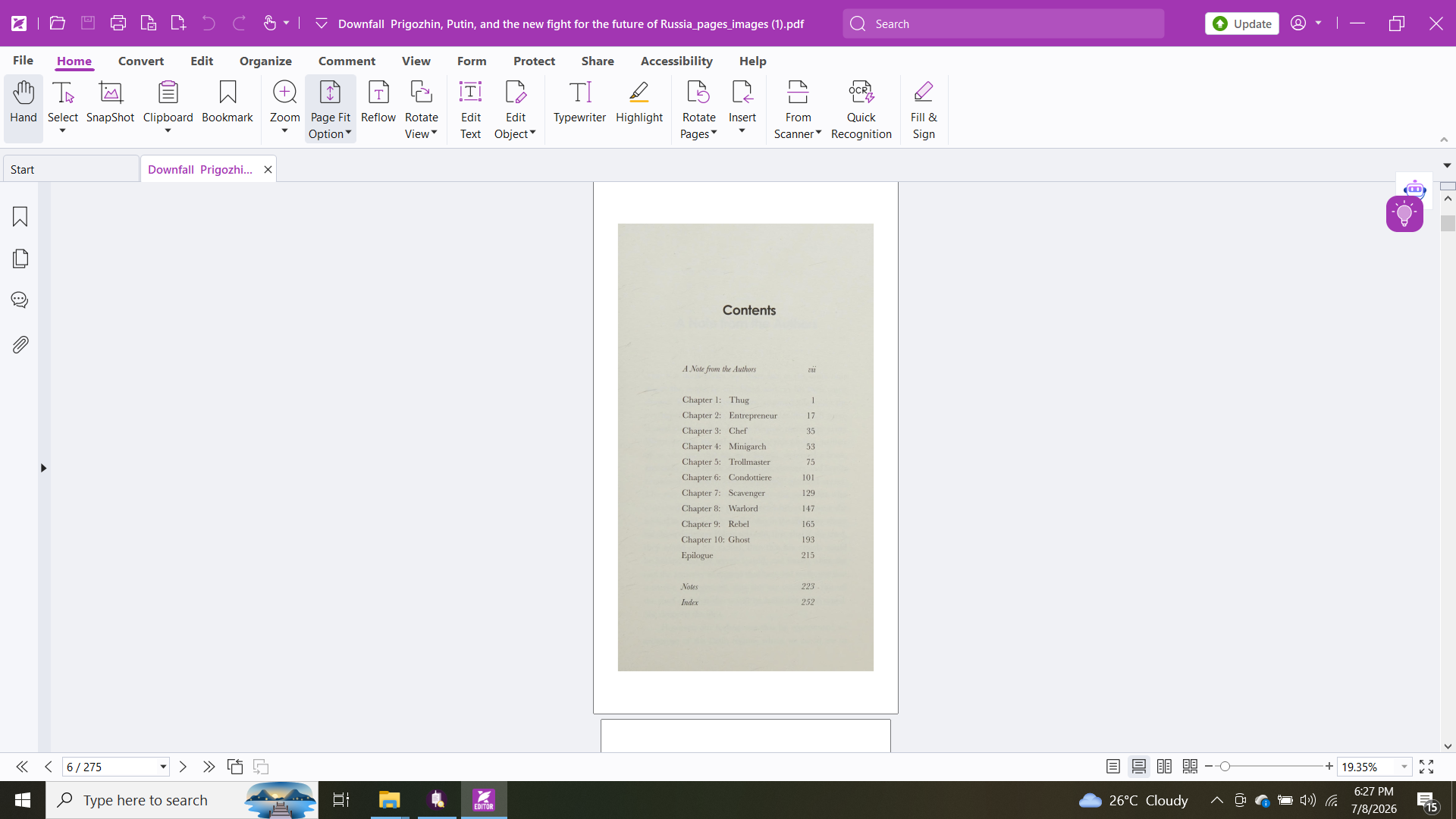Jump to the last page
Screen dimensions: 1456x819
click(209, 767)
